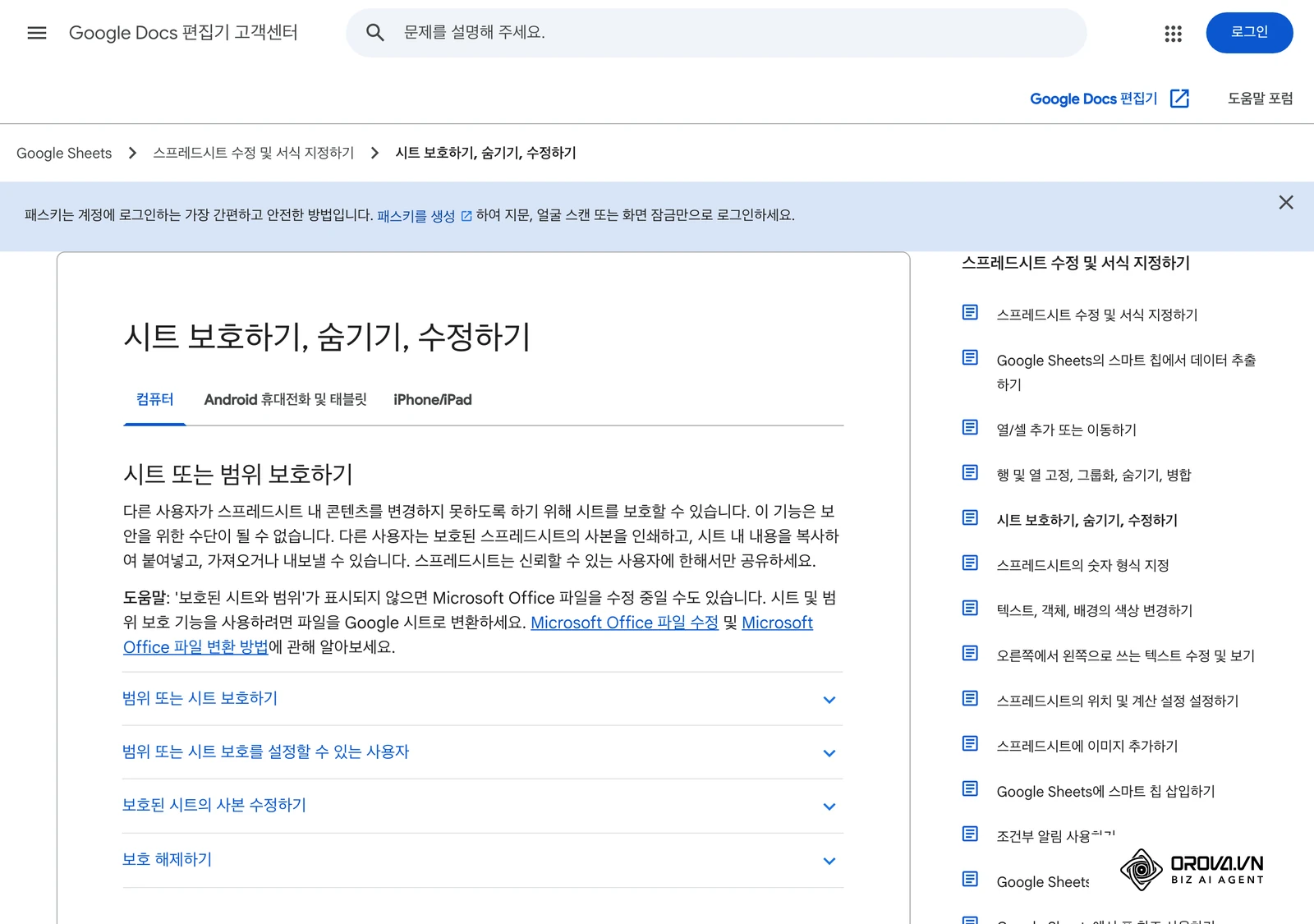Dismiss the passkey banner with X

[x=1286, y=202]
